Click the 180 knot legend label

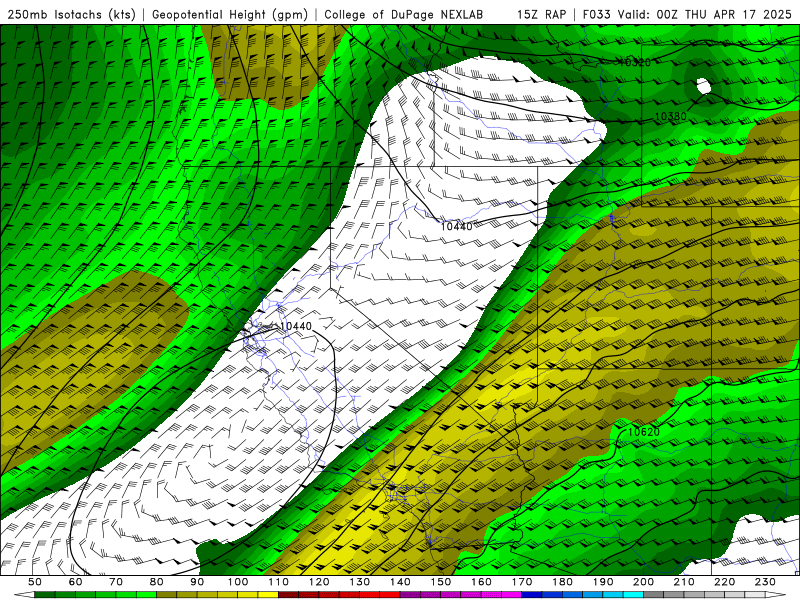pos(562,582)
